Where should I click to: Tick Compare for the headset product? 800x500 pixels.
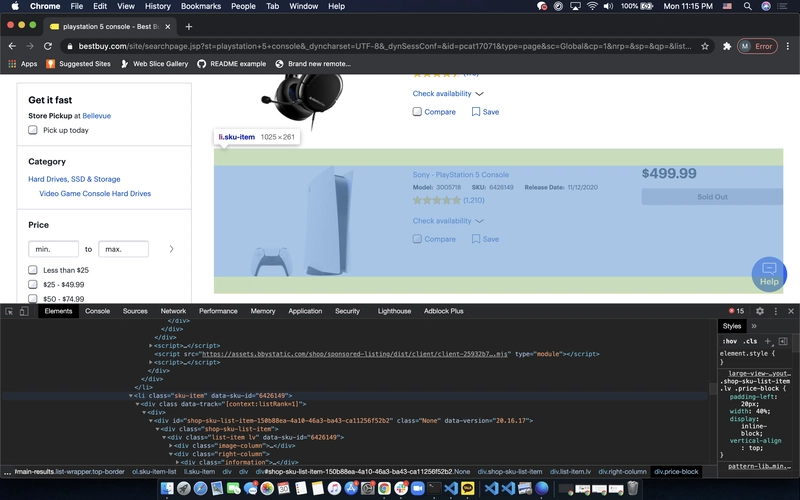point(417,112)
